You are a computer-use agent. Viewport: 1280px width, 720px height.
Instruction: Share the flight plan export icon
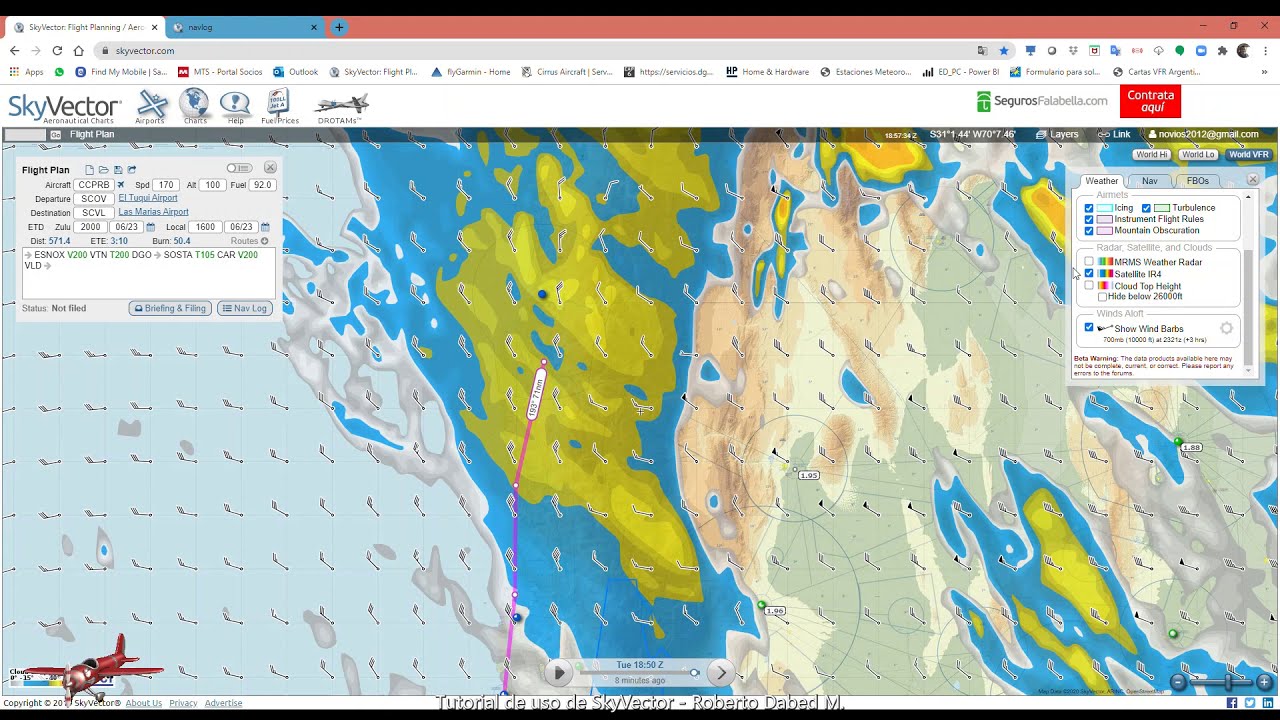pos(131,170)
